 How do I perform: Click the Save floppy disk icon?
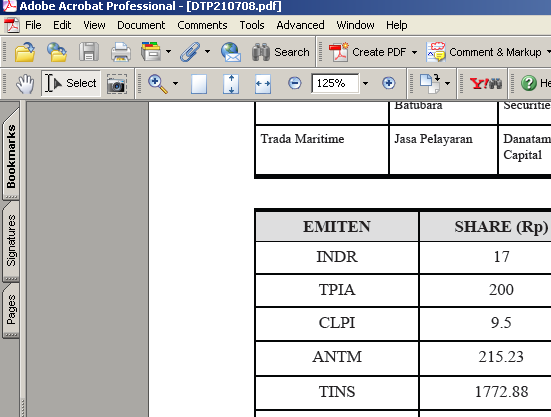tap(89, 52)
